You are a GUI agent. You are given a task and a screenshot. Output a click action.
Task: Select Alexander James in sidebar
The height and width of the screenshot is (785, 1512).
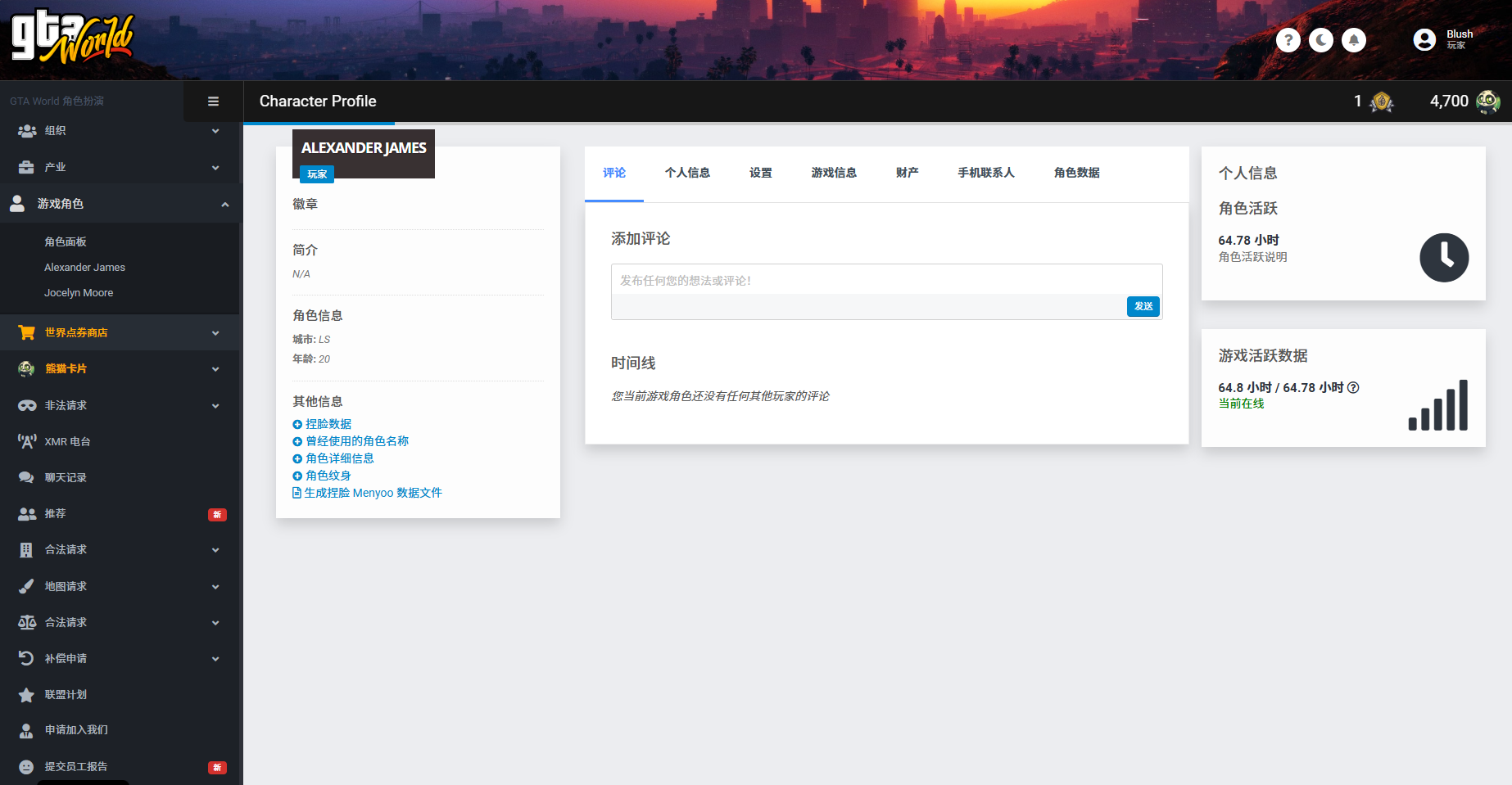tap(84, 268)
